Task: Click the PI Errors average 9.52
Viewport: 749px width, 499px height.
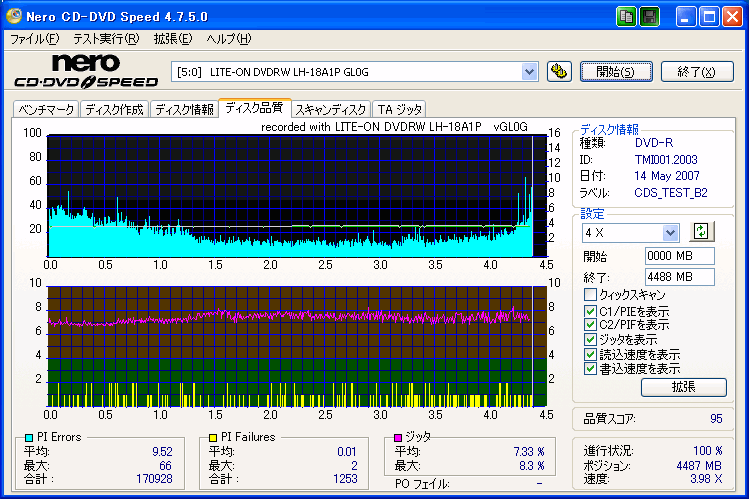Action: point(162,452)
